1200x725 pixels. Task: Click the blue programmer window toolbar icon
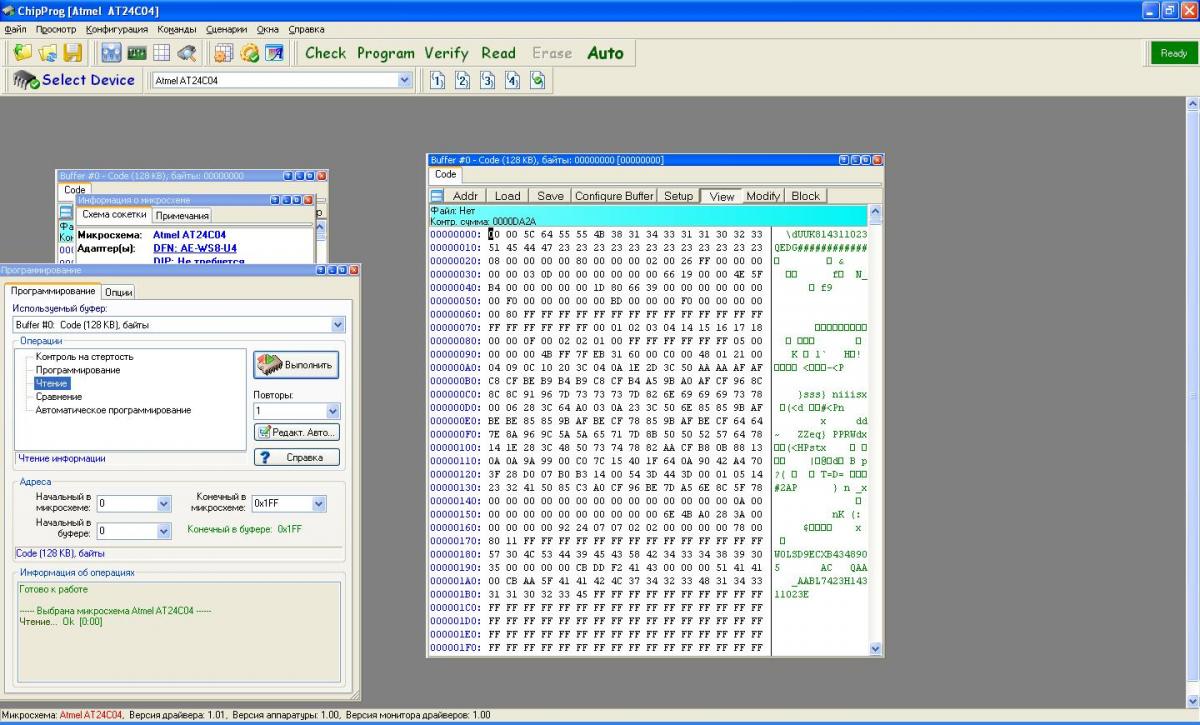pos(111,53)
